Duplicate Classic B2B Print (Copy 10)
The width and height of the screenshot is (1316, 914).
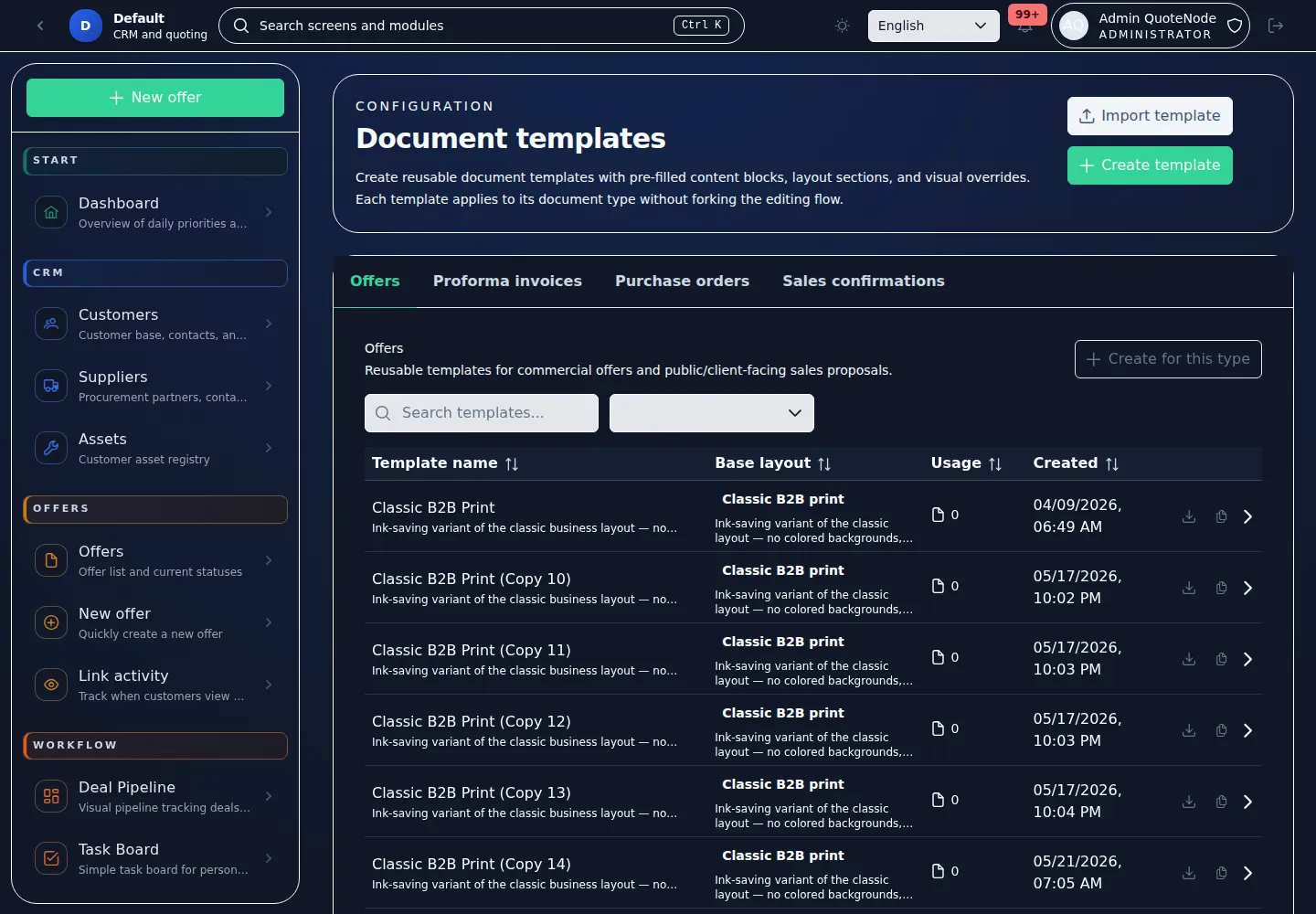click(x=1221, y=588)
